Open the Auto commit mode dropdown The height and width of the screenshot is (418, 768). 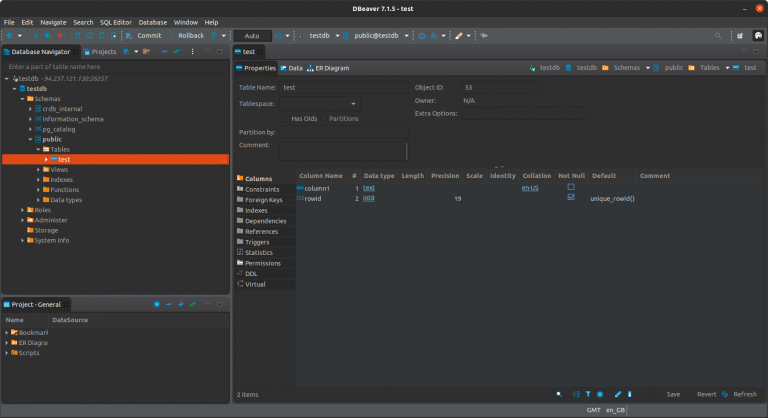point(252,35)
